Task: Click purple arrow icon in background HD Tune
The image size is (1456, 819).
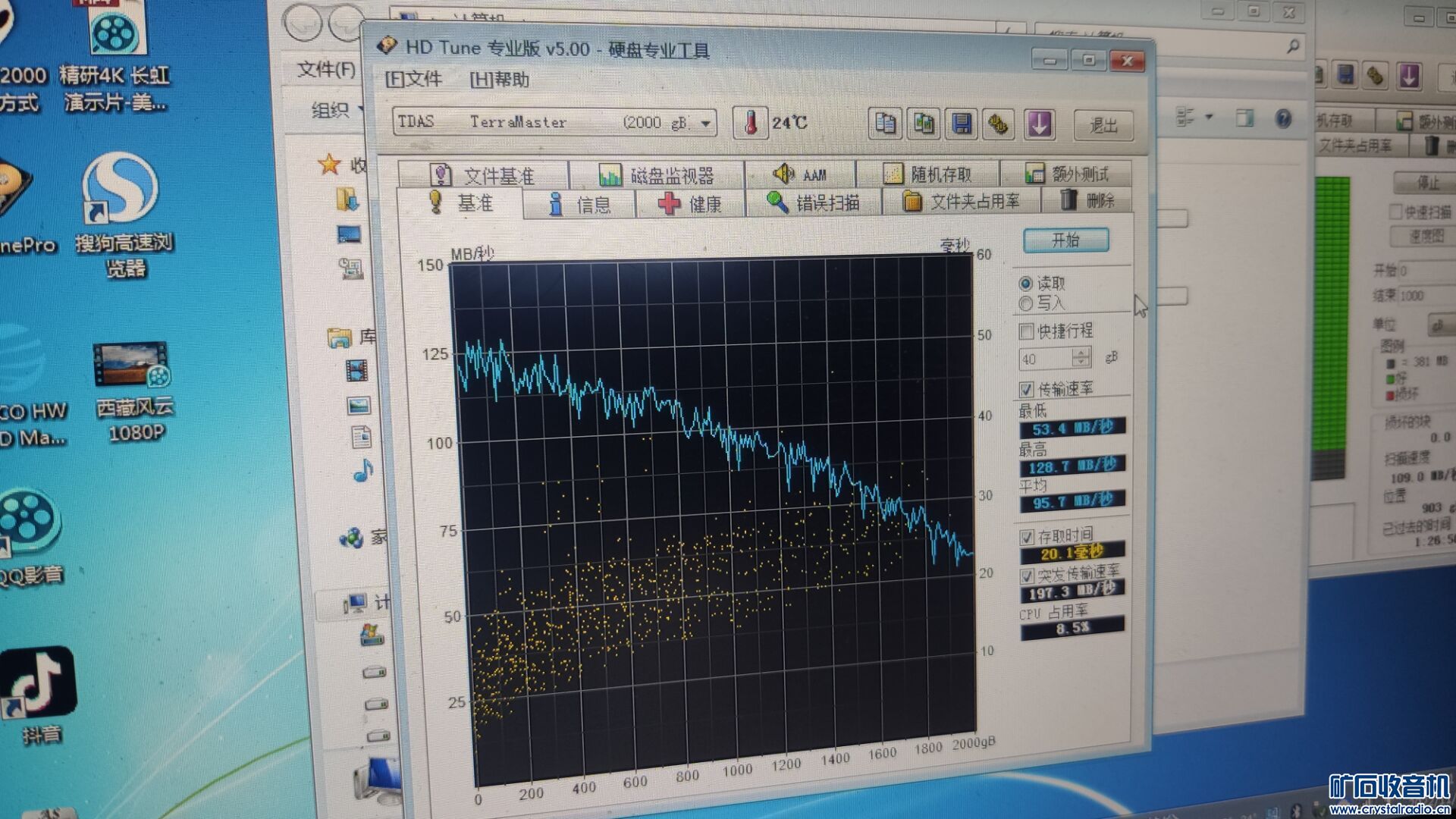Action: click(1409, 76)
